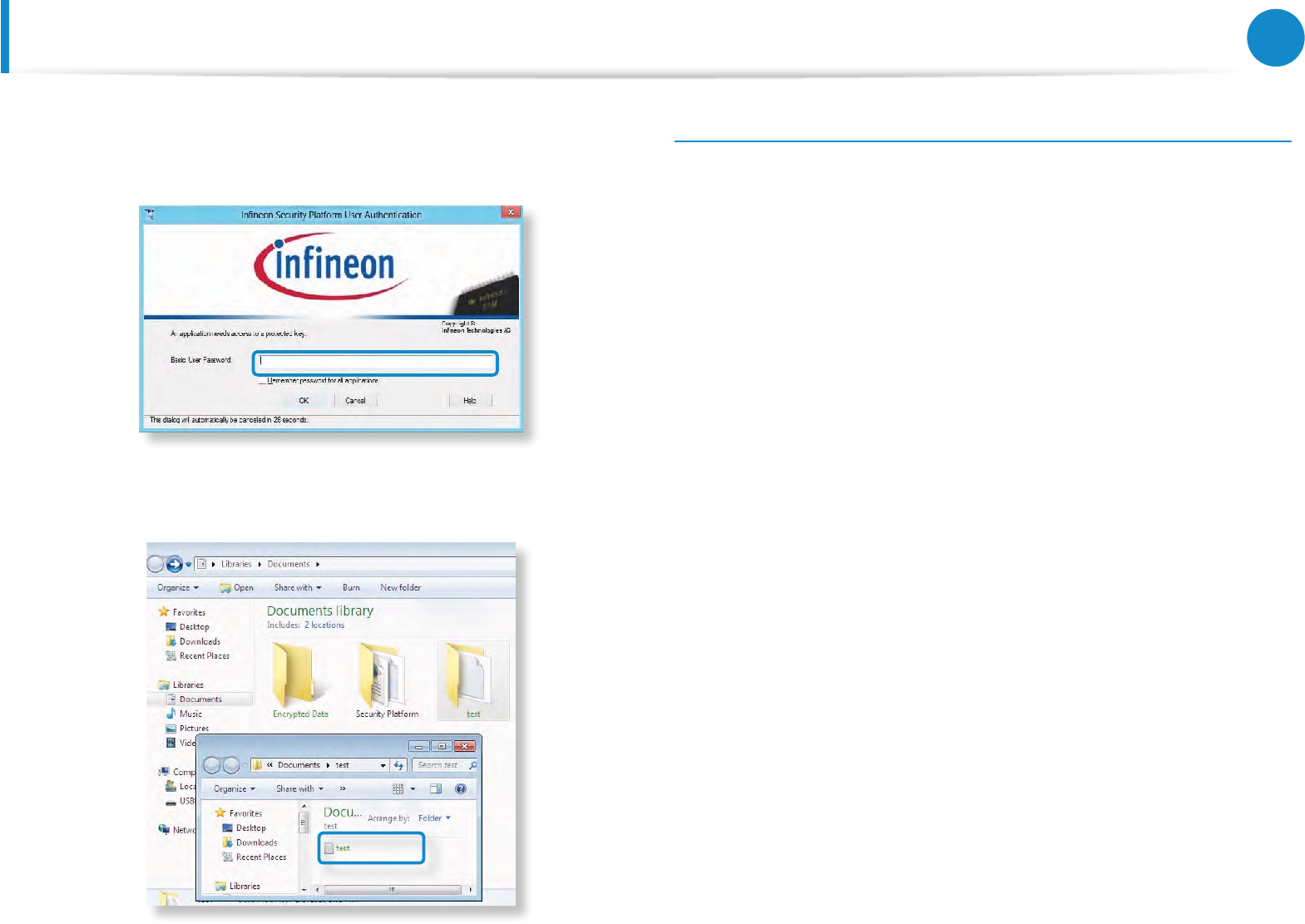The image size is (1305, 924).
Task: Click the help question mark icon
Action: [461, 789]
